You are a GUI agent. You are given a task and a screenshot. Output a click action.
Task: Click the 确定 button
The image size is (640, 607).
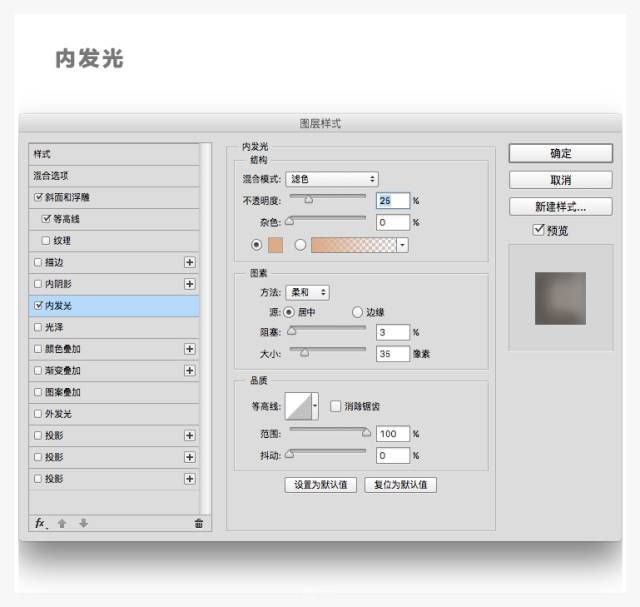click(x=560, y=153)
